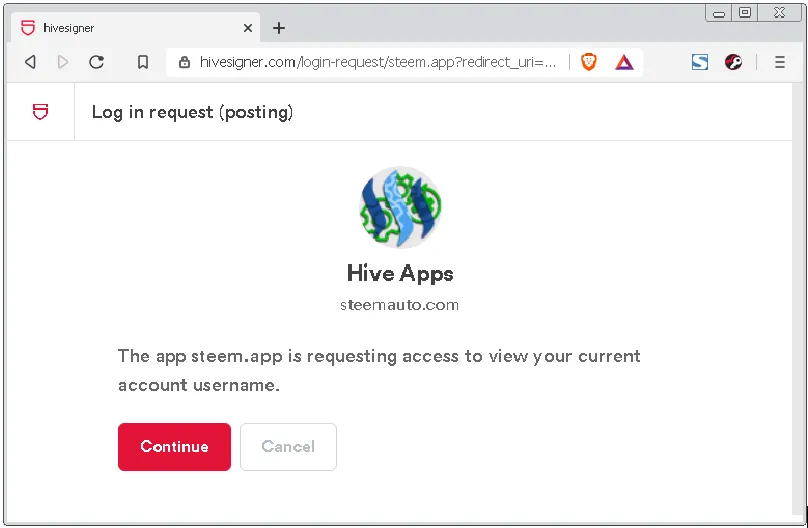Click the blue S extension icon
The image size is (808, 528).
pos(699,62)
